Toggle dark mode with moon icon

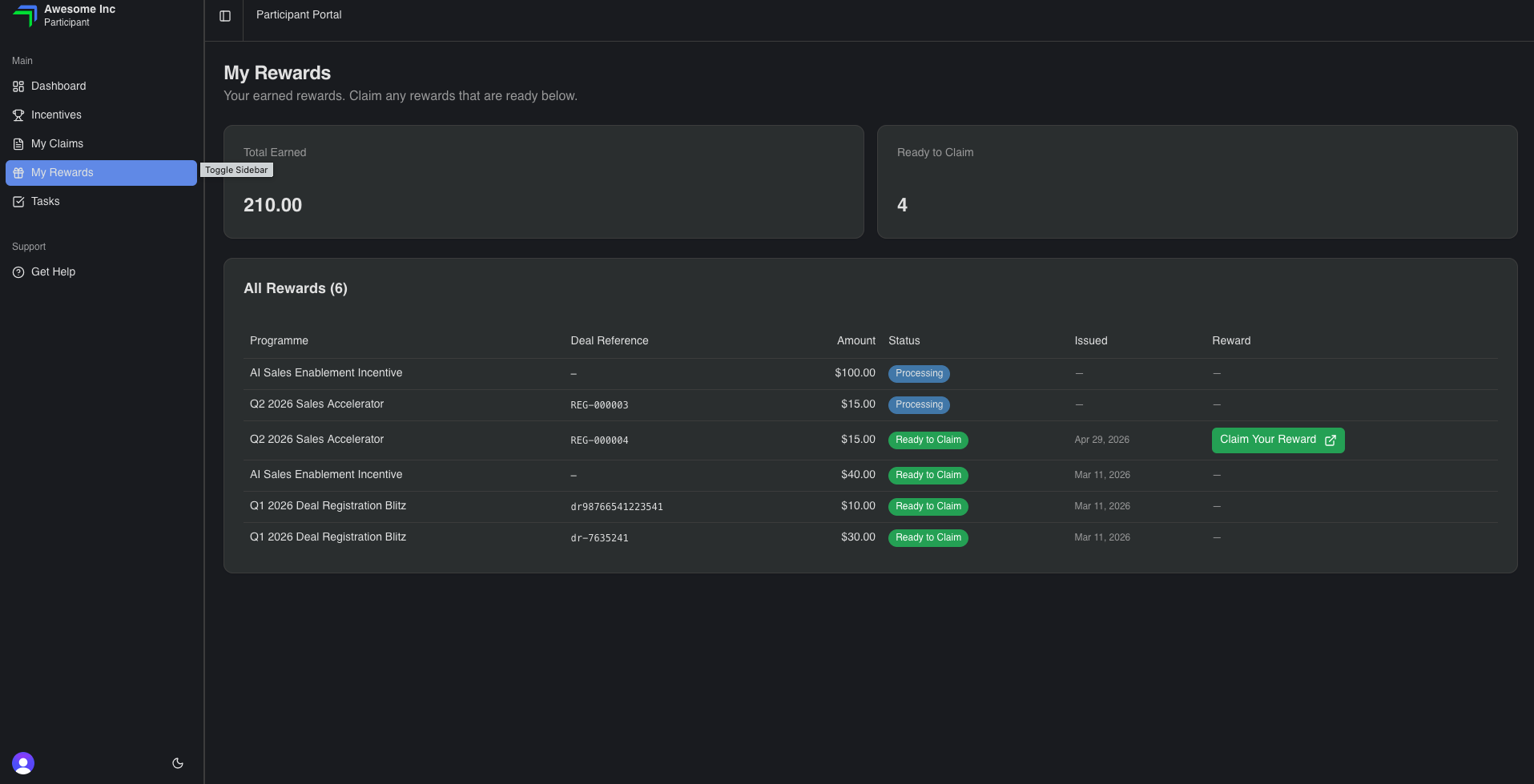[x=178, y=763]
